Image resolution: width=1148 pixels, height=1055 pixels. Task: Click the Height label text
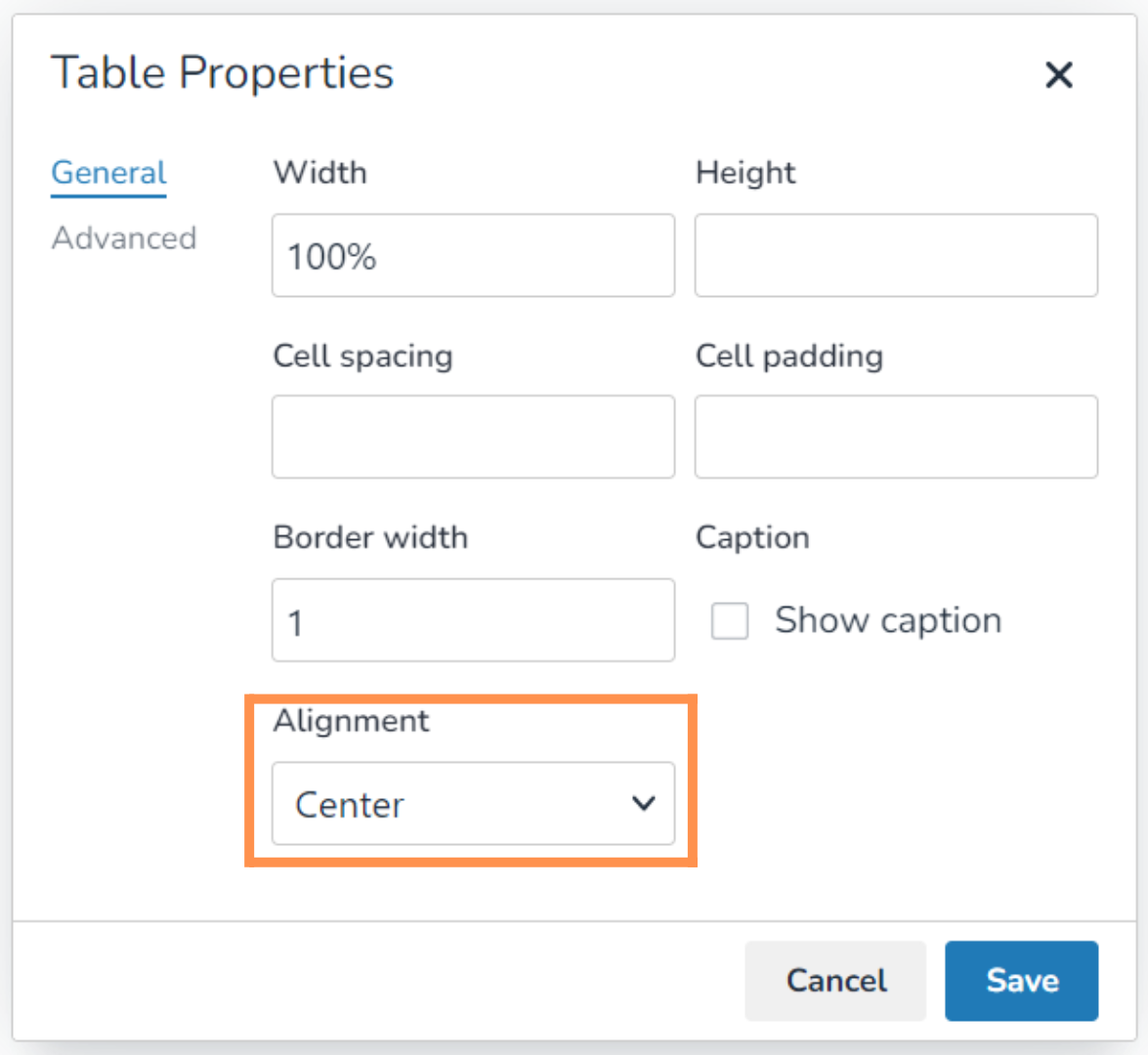point(745,173)
